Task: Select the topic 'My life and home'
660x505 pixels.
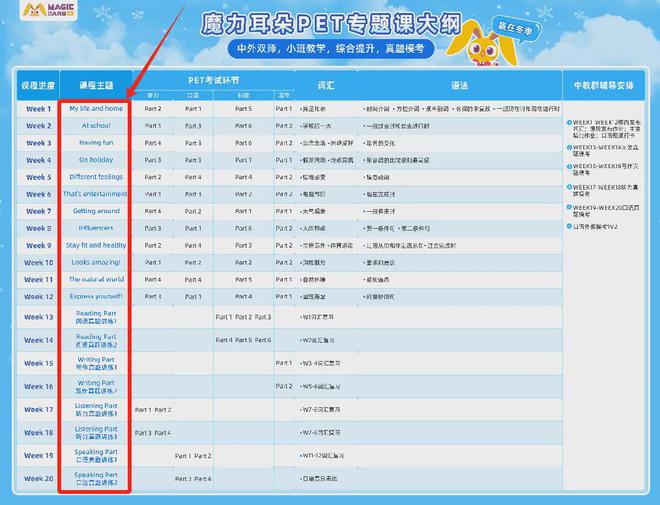Action: 96,109
